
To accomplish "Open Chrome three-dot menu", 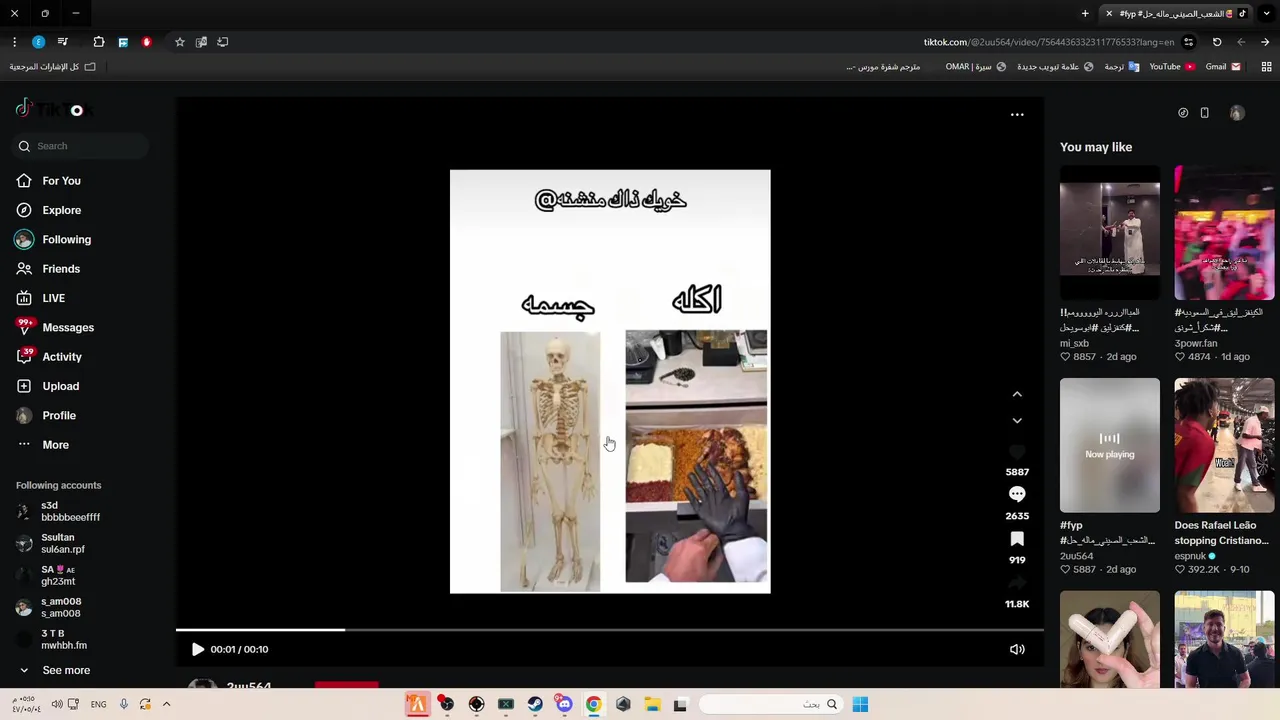I will click(x=14, y=42).
